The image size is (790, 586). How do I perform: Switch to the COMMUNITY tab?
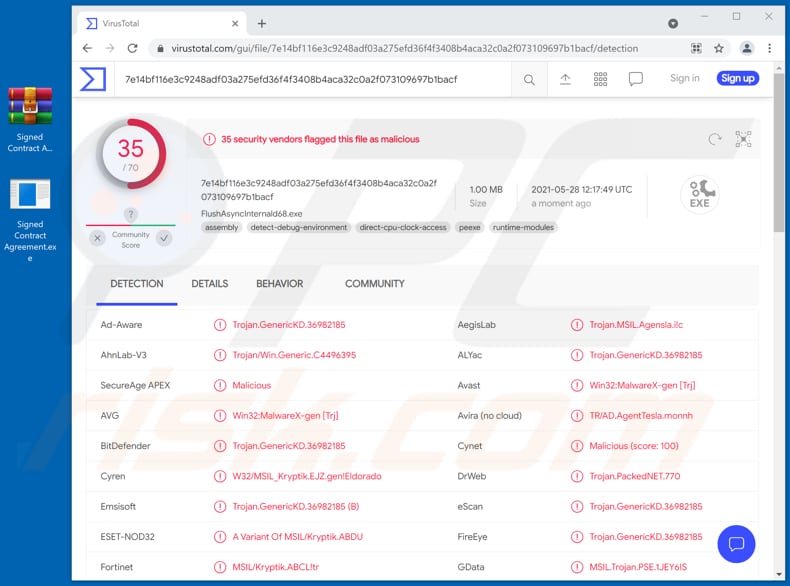[x=374, y=284]
